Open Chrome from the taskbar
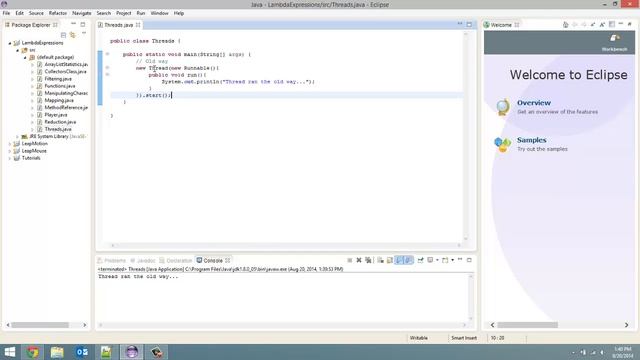This screenshot has height=360, width=640. (x=33, y=352)
